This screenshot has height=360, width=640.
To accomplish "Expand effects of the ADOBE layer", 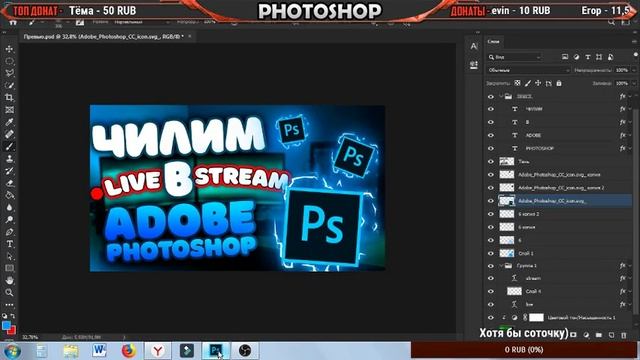I will pyautogui.click(x=631, y=136).
